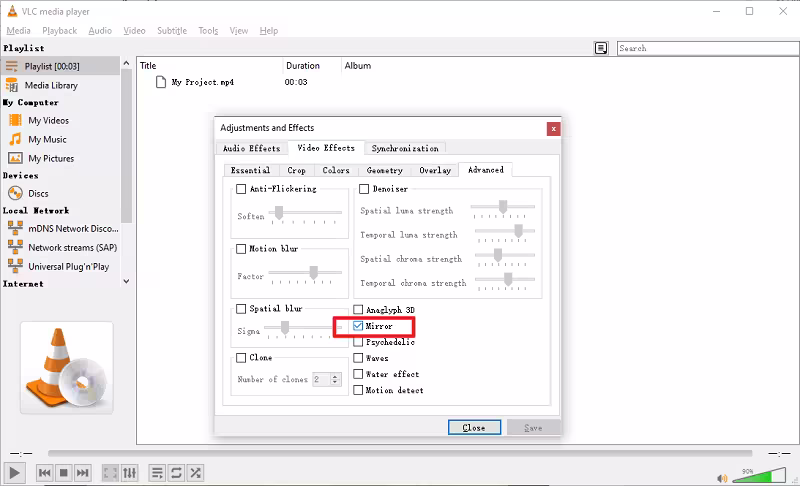Open My Music in sidebar
Image resolution: width=800 pixels, height=486 pixels.
tap(60, 139)
